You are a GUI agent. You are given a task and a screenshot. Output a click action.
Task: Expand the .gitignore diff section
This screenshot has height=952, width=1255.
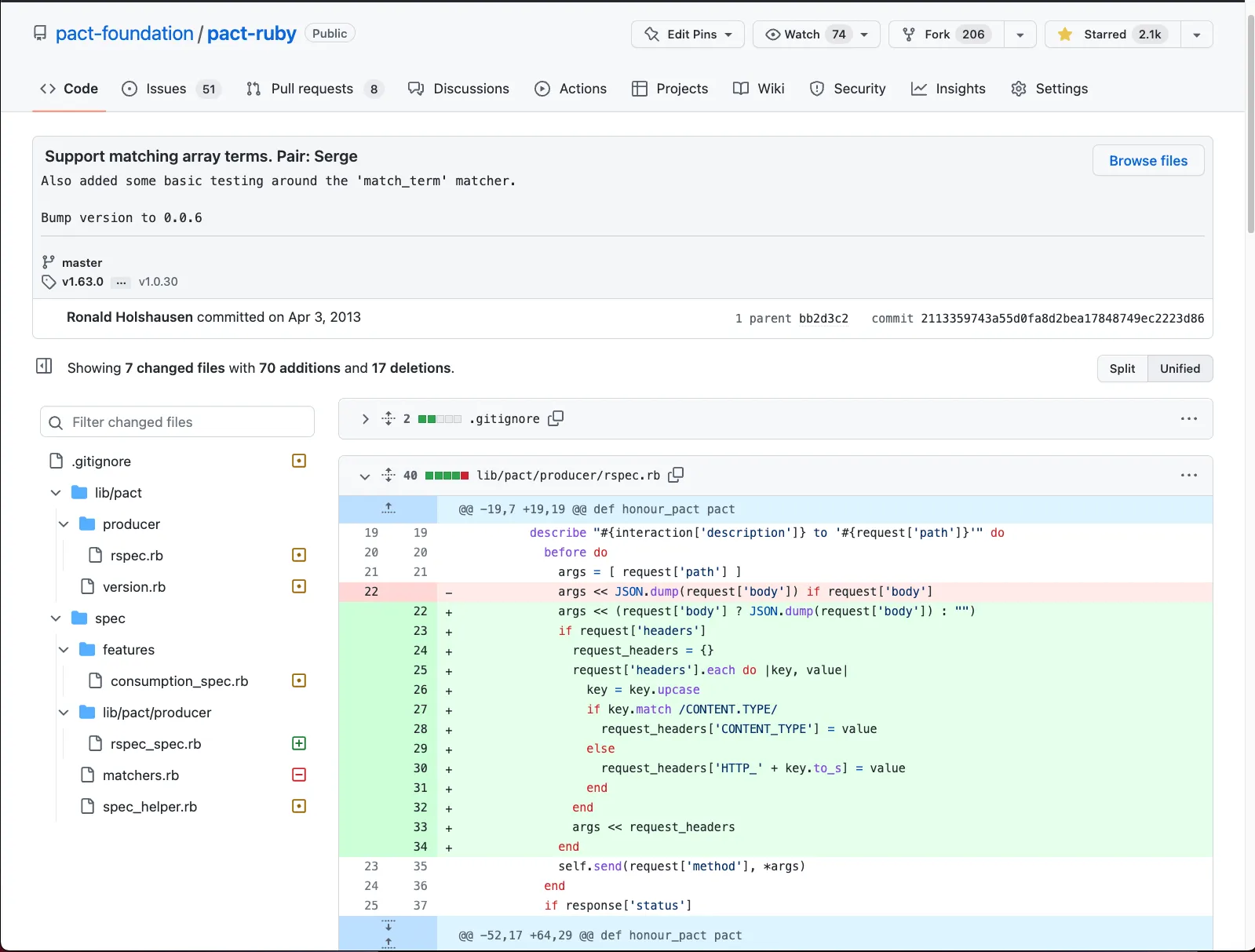(x=365, y=418)
